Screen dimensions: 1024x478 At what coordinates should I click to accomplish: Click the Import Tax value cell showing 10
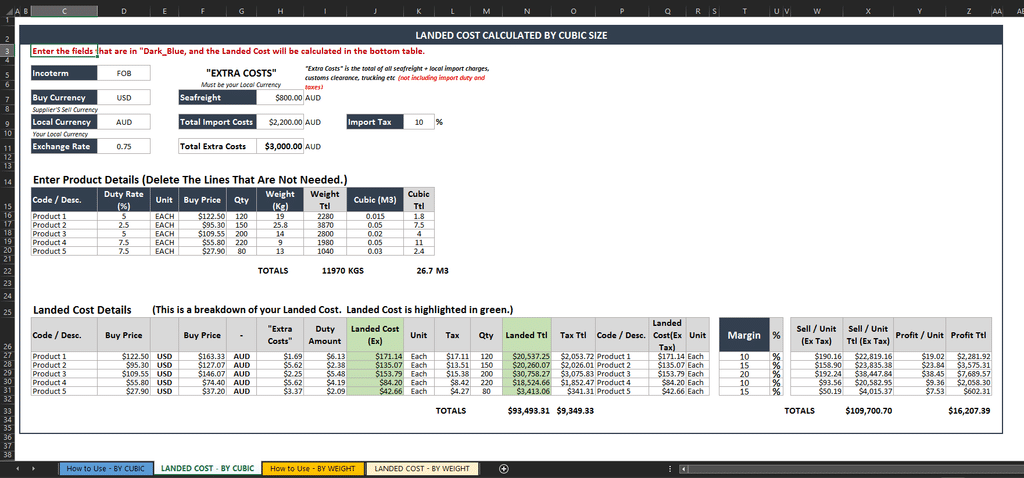click(419, 122)
